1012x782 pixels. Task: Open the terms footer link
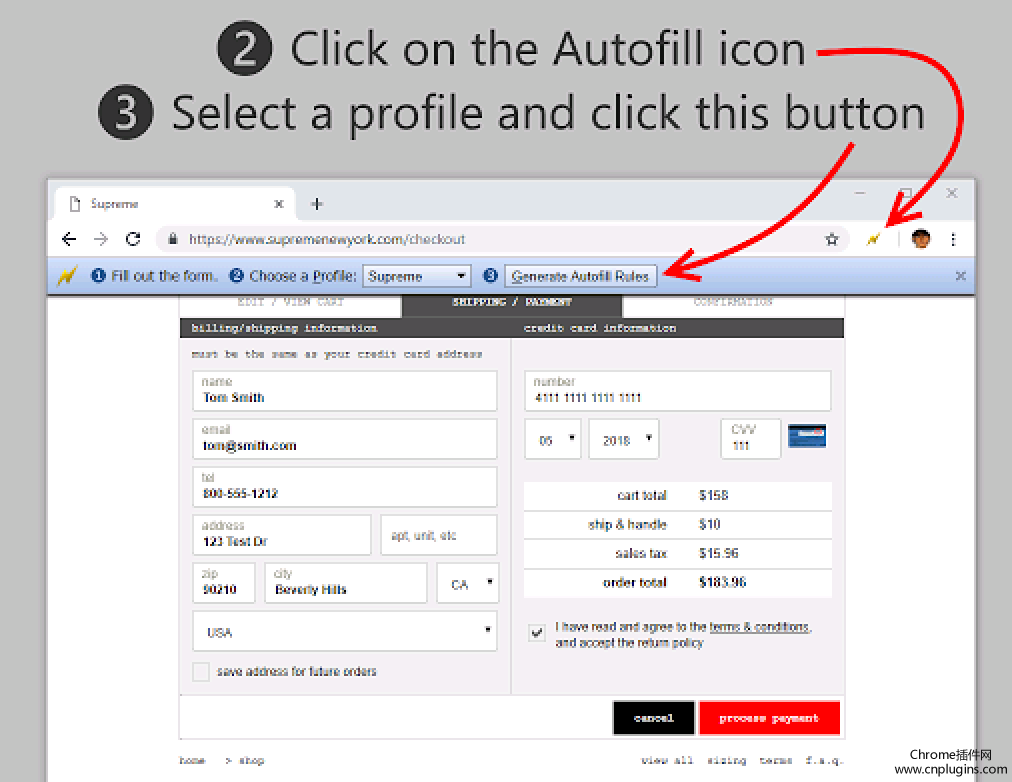pos(776,761)
